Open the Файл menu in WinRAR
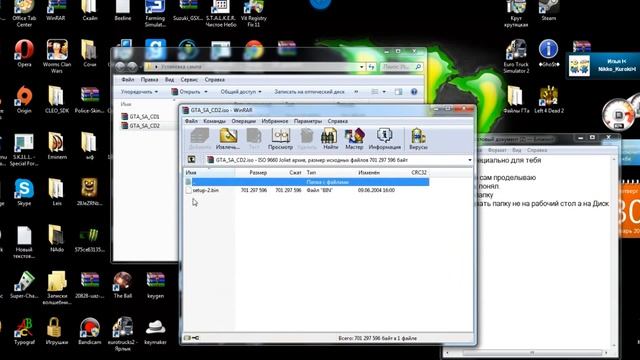 click(x=191, y=121)
